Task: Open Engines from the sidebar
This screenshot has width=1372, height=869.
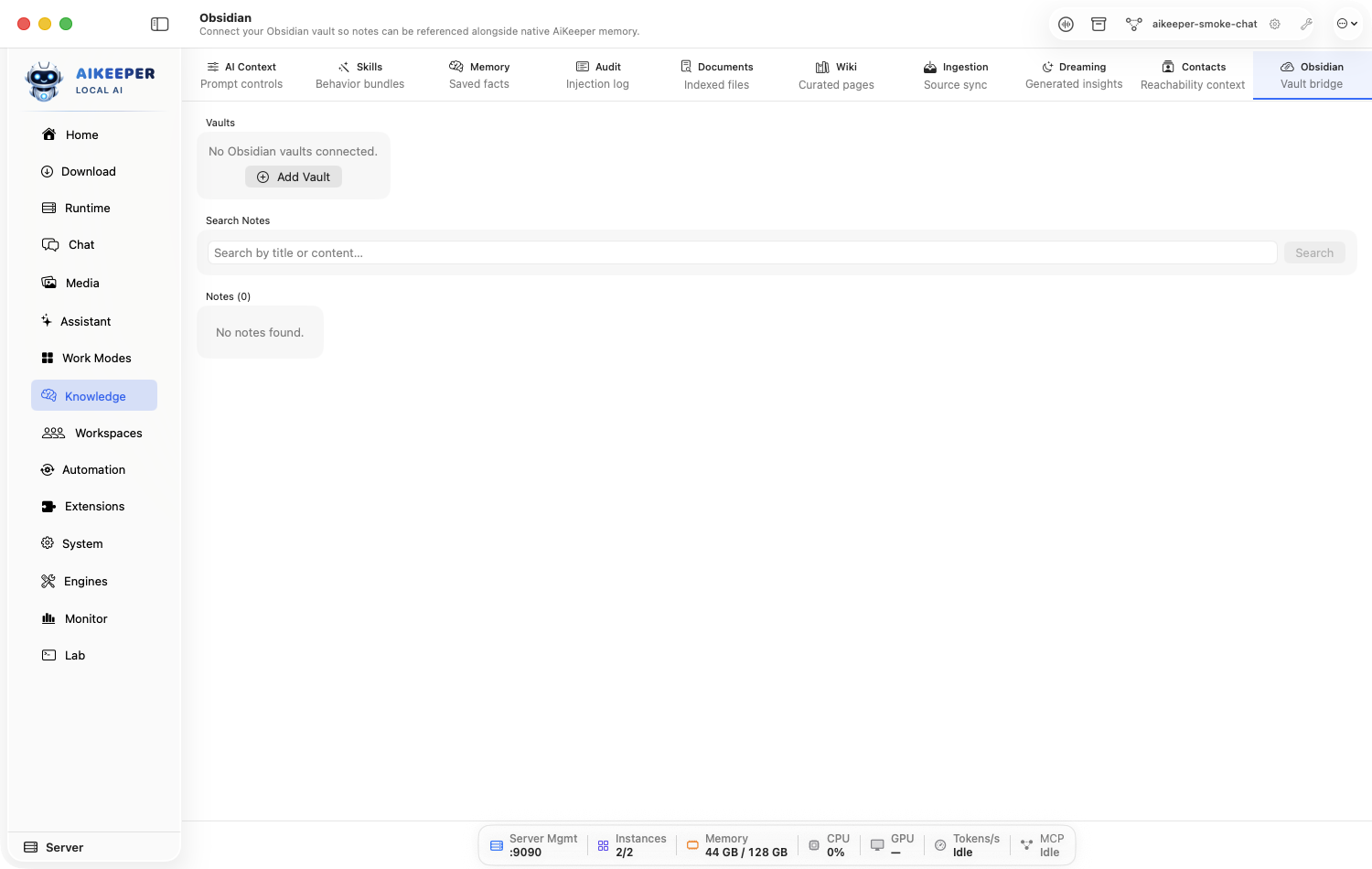Action: [x=94, y=581]
